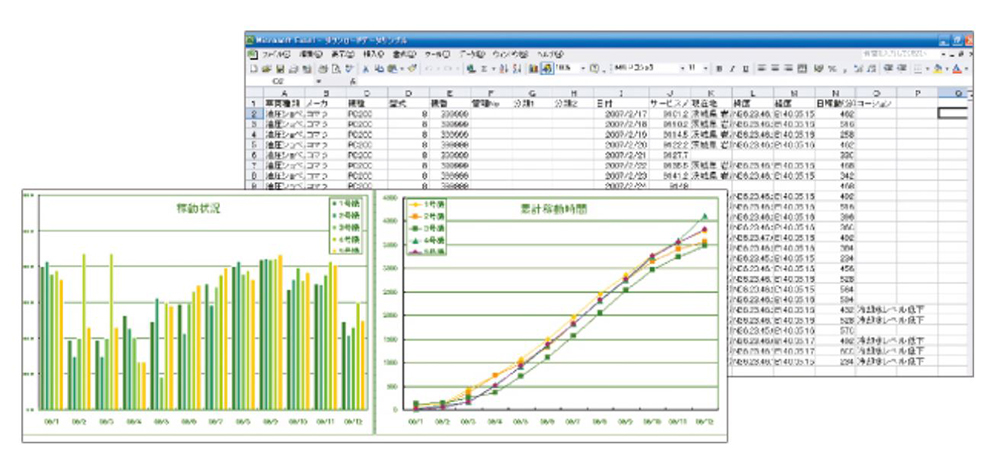Toggle the Align Left button
This screenshot has width=1000, height=454.
pos(761,69)
